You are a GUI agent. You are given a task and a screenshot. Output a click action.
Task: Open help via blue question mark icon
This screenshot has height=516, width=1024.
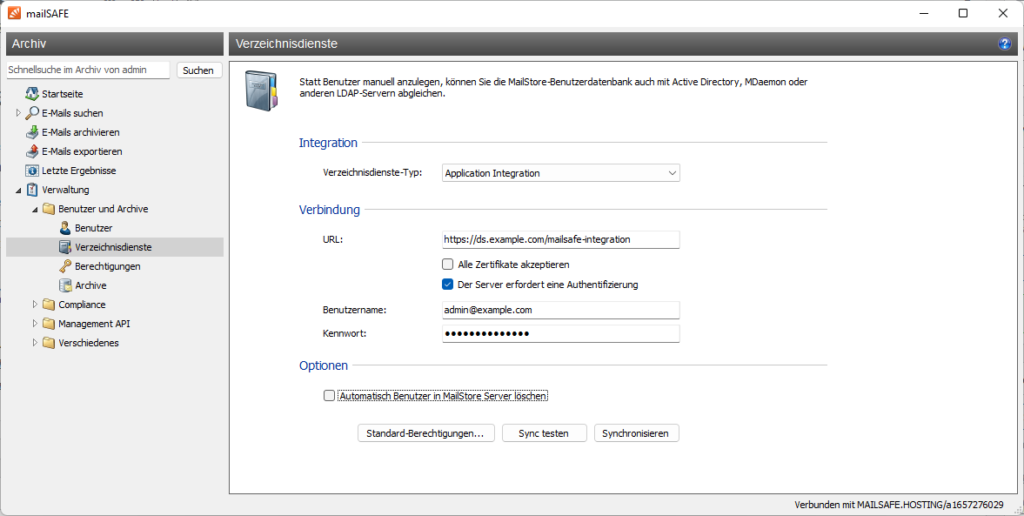pos(1004,45)
